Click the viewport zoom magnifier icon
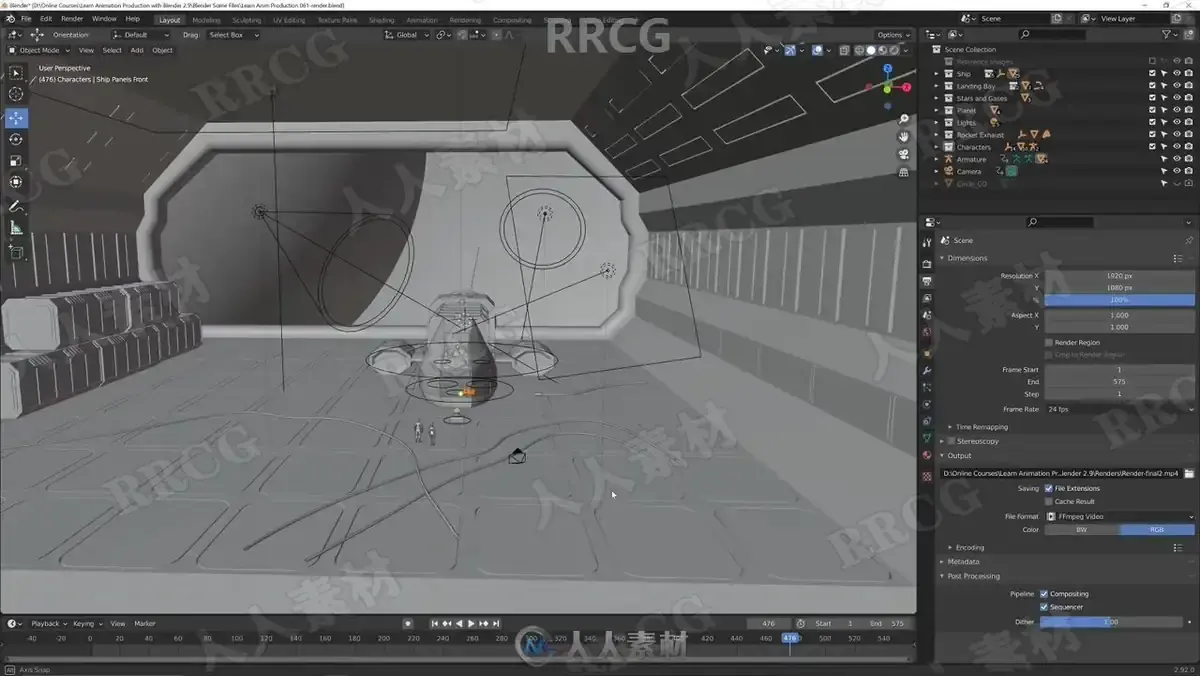The height and width of the screenshot is (676, 1200). 903,119
